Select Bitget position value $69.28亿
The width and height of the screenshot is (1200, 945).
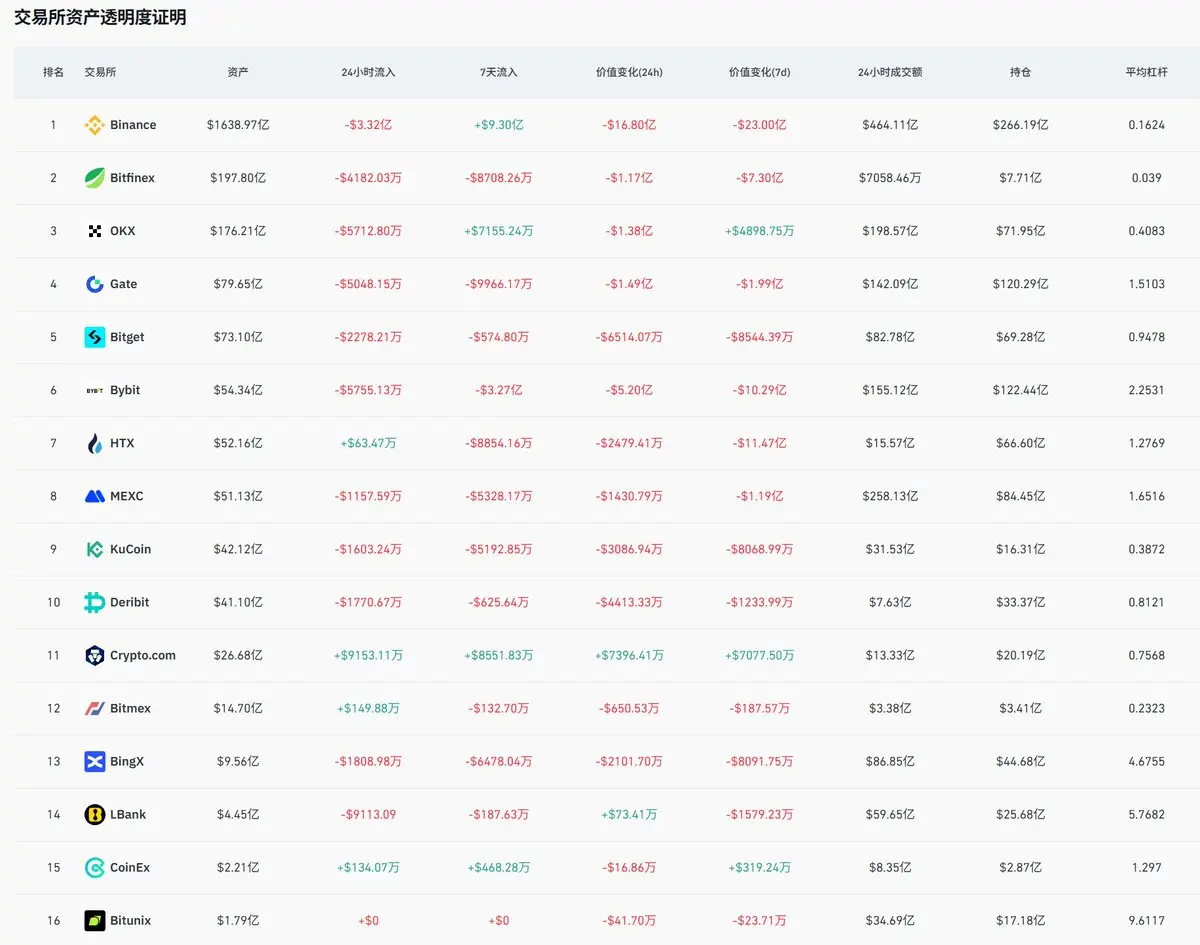pos(1020,337)
